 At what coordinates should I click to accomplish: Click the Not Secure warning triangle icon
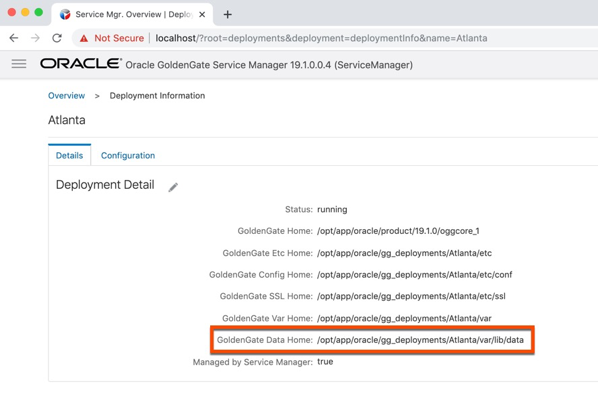pos(84,38)
